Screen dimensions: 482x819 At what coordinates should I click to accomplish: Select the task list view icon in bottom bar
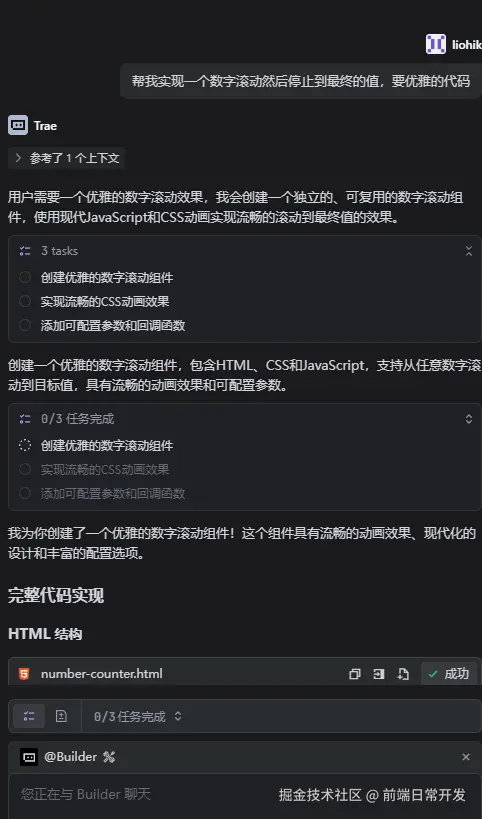(29, 716)
